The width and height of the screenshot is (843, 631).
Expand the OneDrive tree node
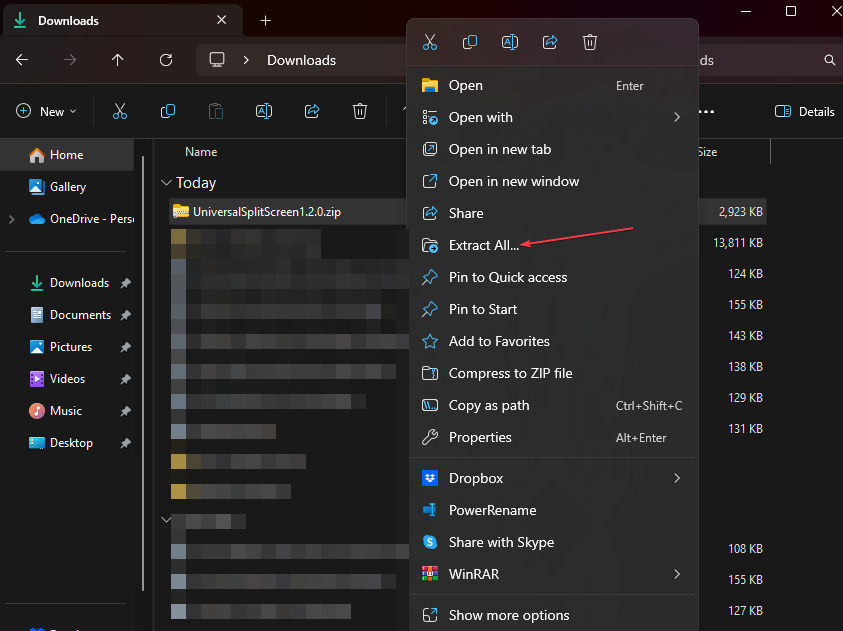click(x=11, y=219)
